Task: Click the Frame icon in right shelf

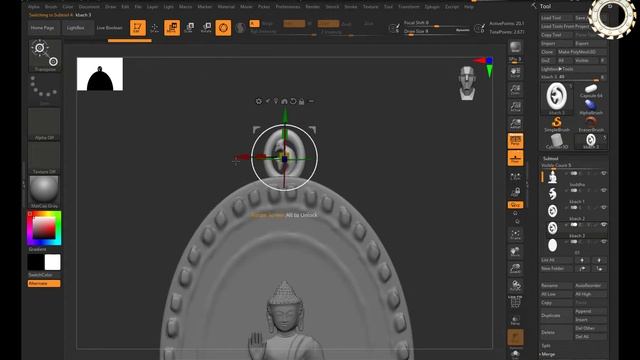Action: (516, 234)
